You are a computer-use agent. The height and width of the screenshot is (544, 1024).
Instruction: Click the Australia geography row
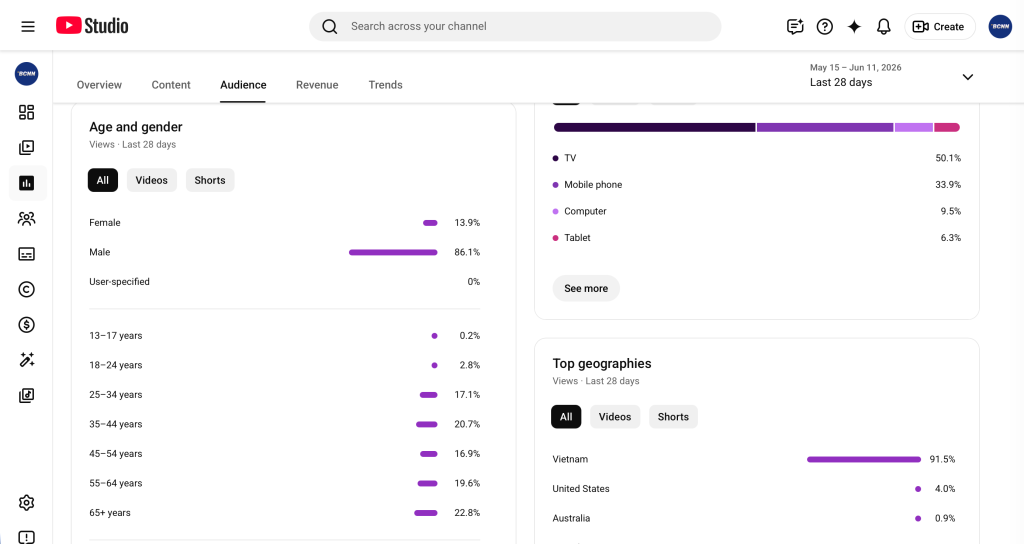coord(754,518)
